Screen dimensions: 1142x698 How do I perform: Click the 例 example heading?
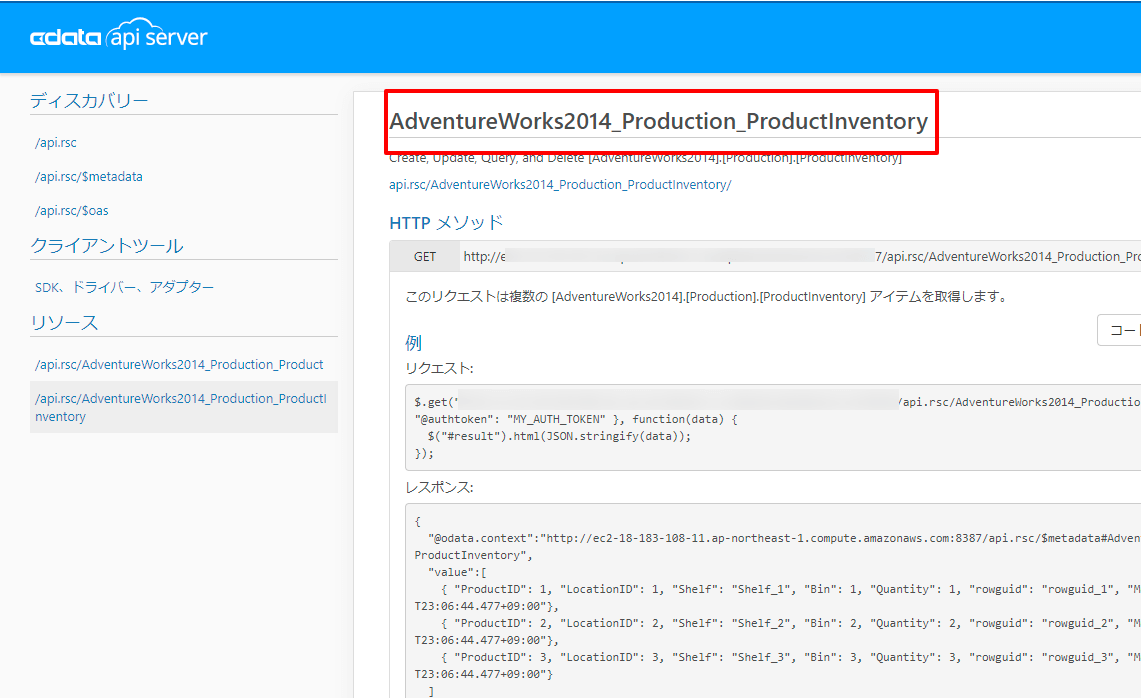tap(413, 343)
